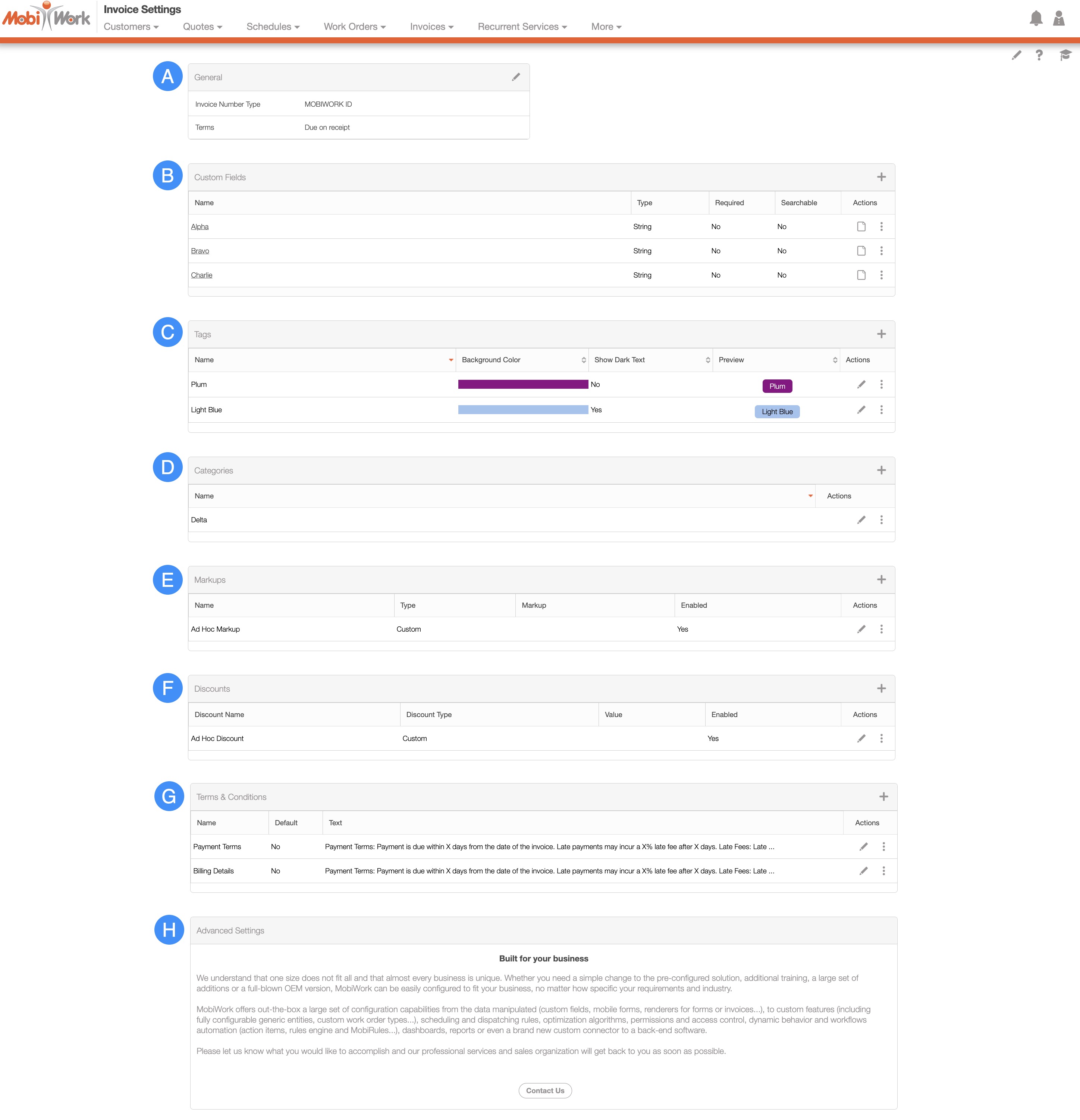The height and width of the screenshot is (1120, 1080).
Task: Edit the Plum tag pencil icon
Action: point(861,385)
